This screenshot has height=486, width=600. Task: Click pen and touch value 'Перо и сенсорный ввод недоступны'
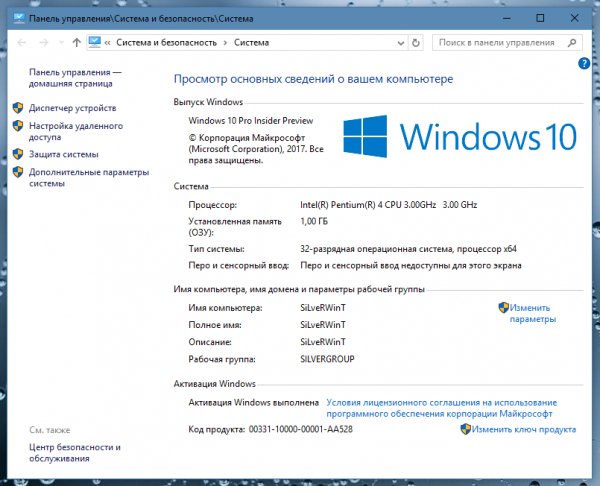point(375,265)
